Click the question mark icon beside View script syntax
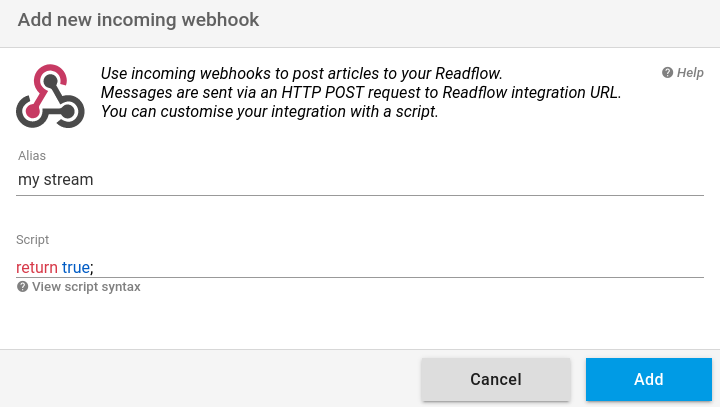720x407 pixels. [22, 287]
